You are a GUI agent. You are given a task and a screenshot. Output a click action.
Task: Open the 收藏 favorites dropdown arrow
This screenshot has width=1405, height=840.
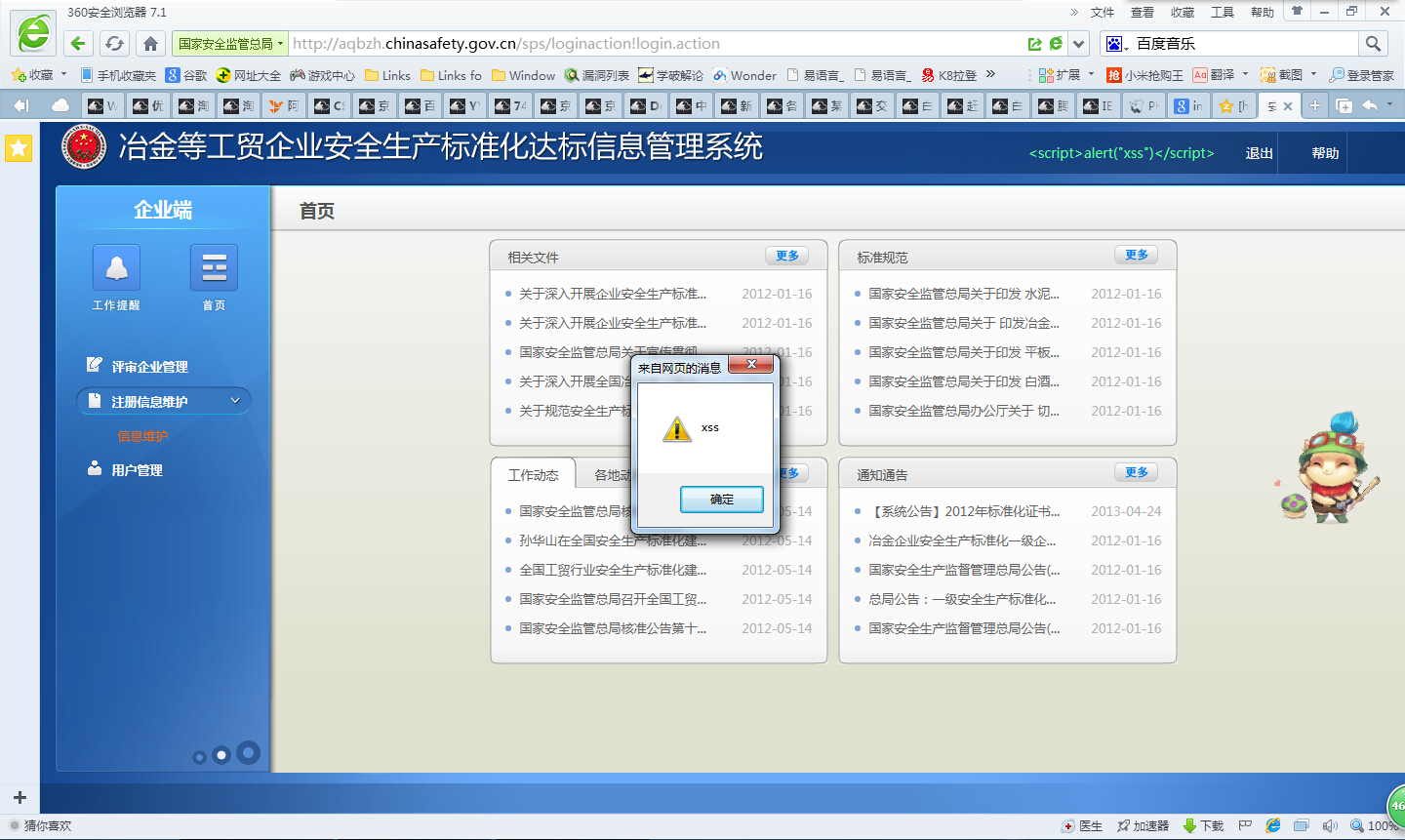click(x=63, y=74)
